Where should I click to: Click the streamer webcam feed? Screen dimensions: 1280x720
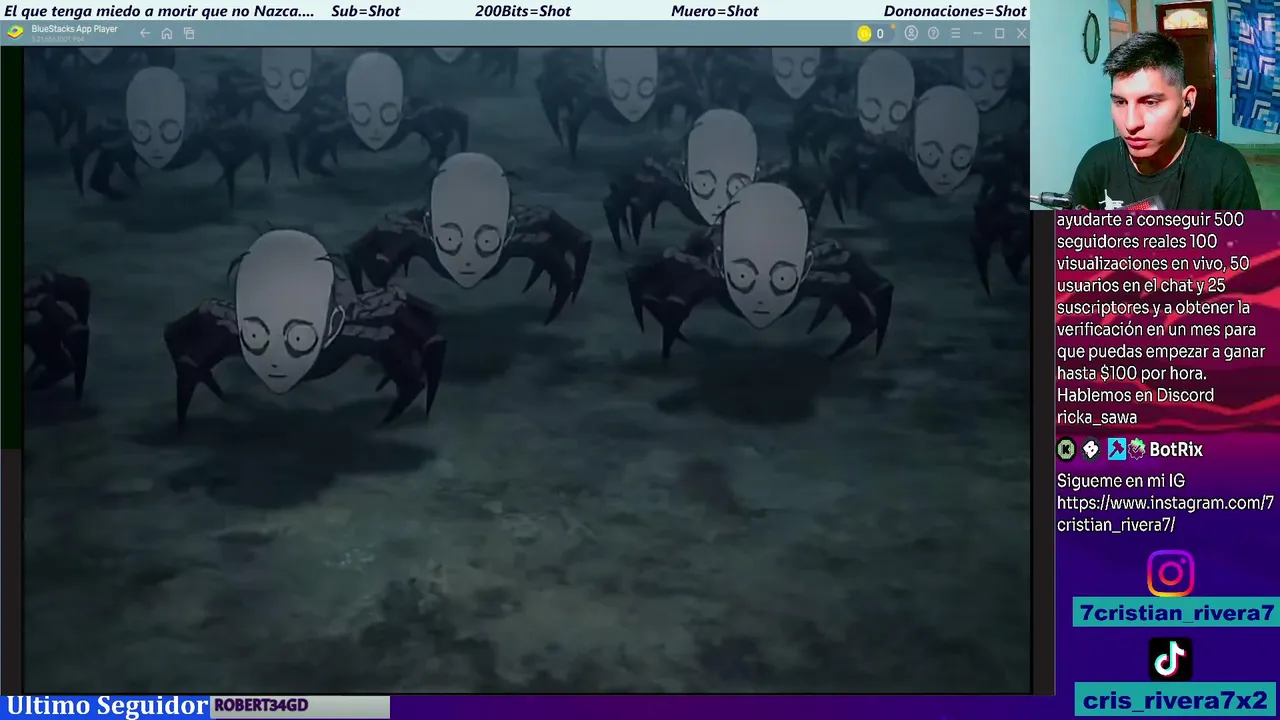coord(1155,104)
